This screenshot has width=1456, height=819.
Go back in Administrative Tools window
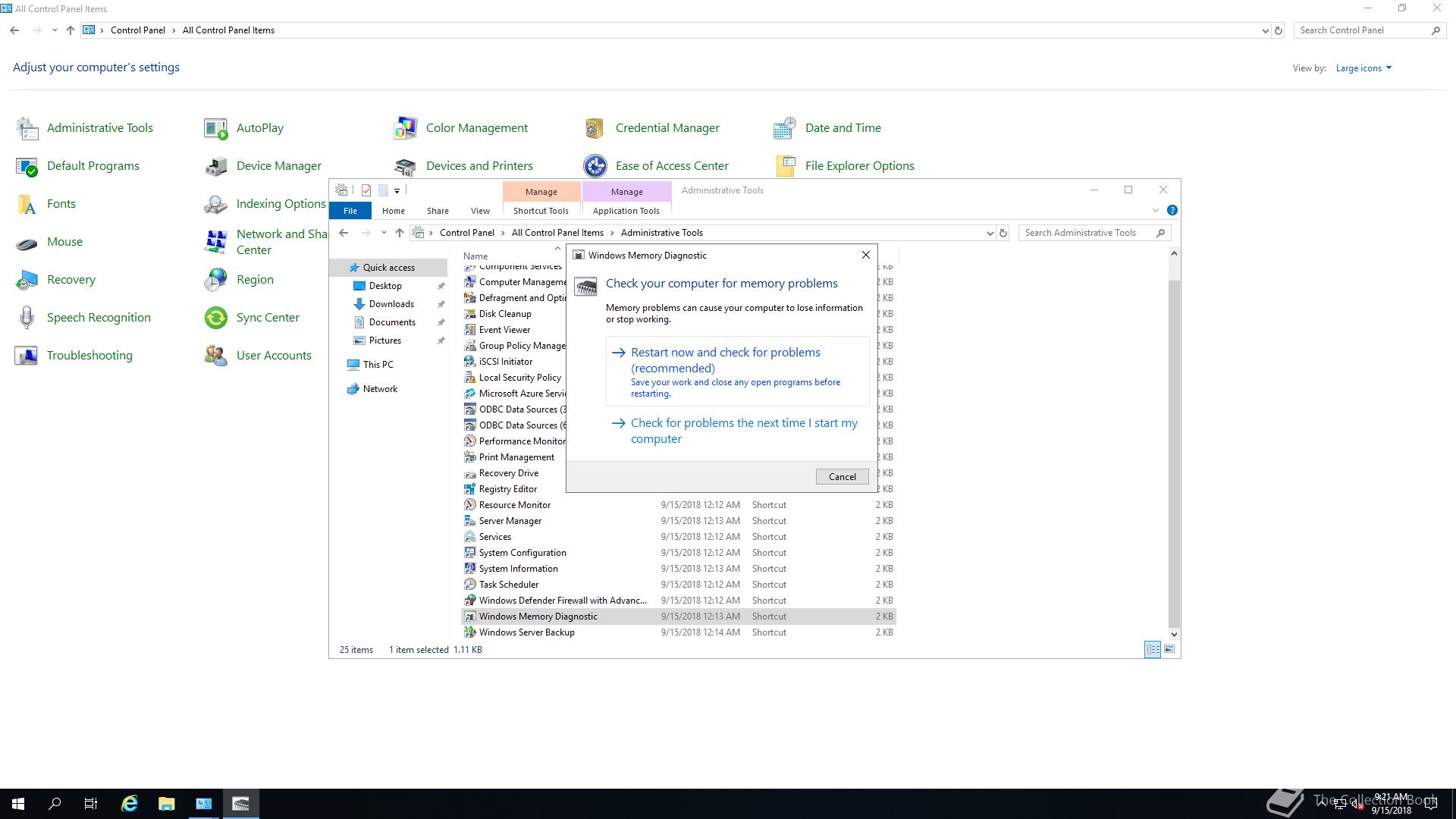click(x=344, y=233)
